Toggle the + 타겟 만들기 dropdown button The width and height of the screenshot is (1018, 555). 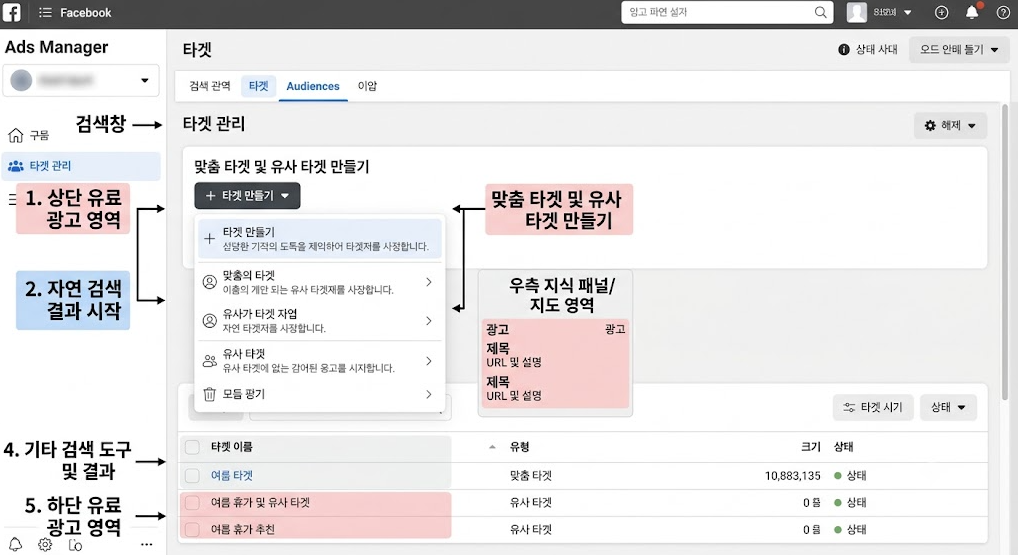pos(247,195)
